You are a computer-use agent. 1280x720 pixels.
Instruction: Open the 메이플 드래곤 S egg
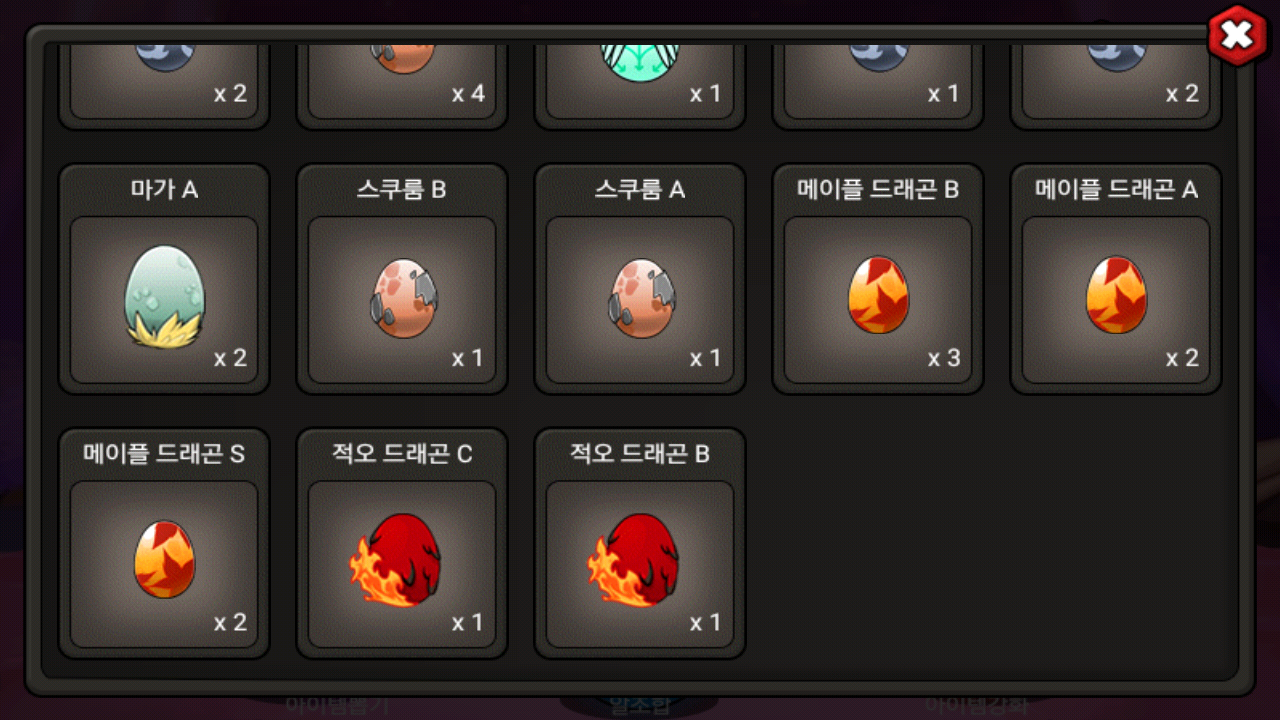pos(164,560)
